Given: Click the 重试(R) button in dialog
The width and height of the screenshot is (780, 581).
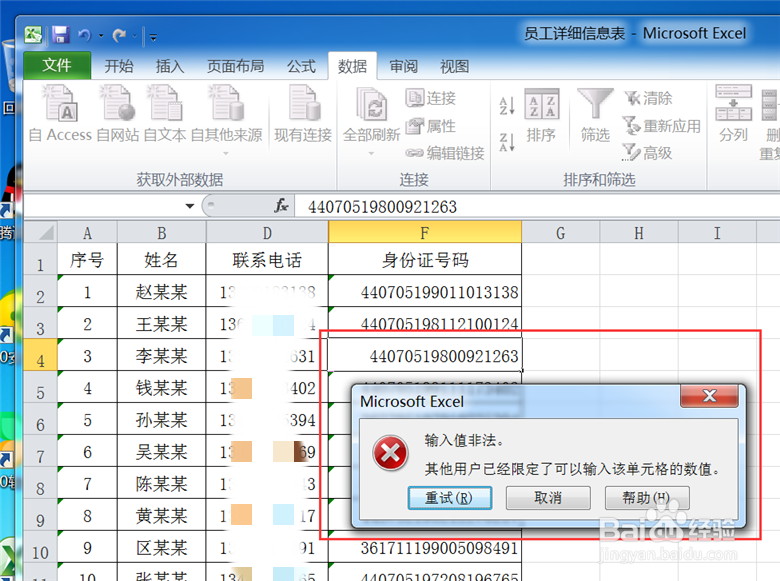Looking at the screenshot, I should (x=450, y=497).
